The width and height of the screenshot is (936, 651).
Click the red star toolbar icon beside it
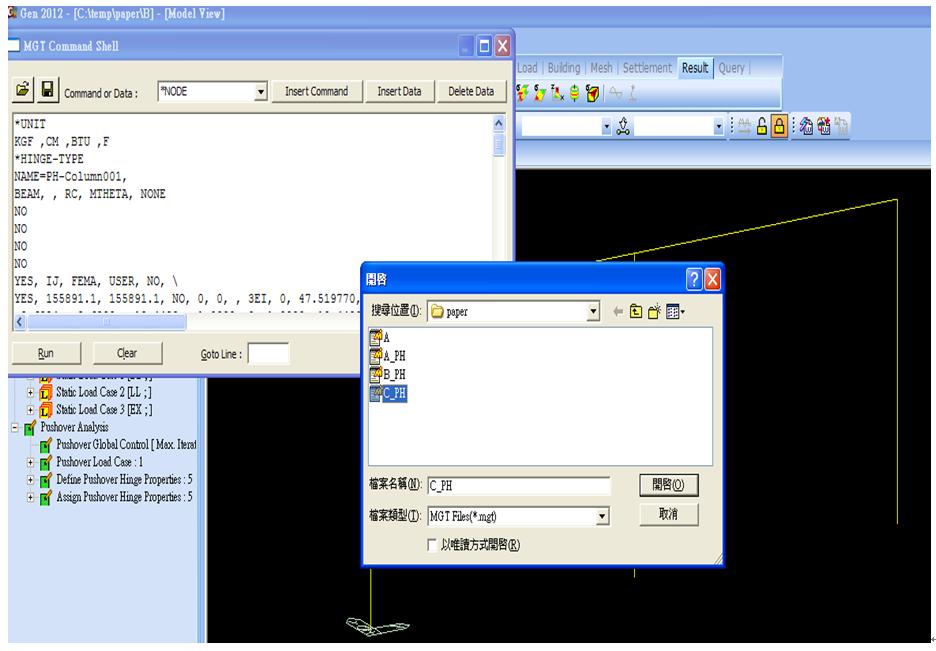point(824,126)
